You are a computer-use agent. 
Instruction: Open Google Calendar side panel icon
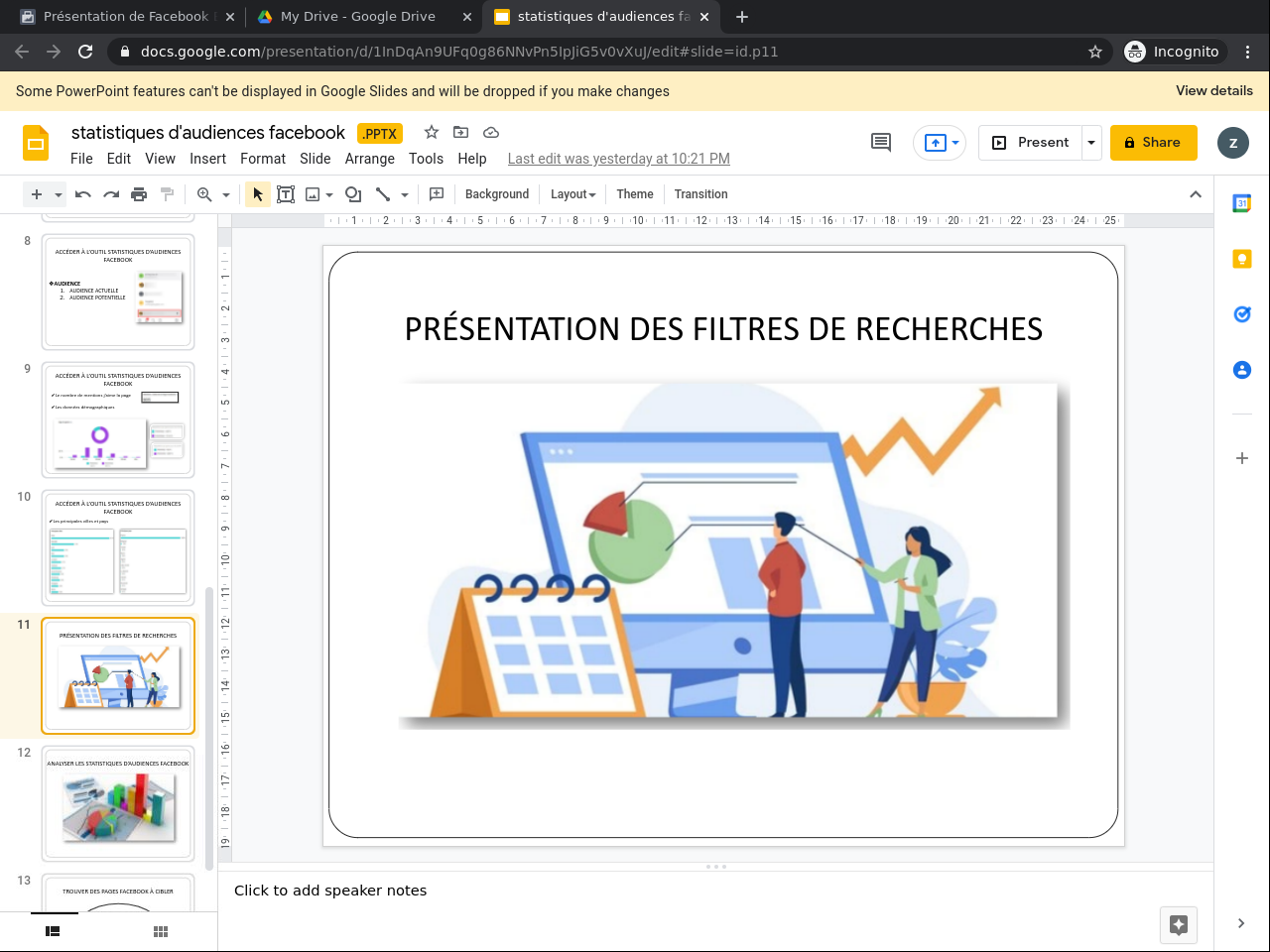[x=1241, y=203]
